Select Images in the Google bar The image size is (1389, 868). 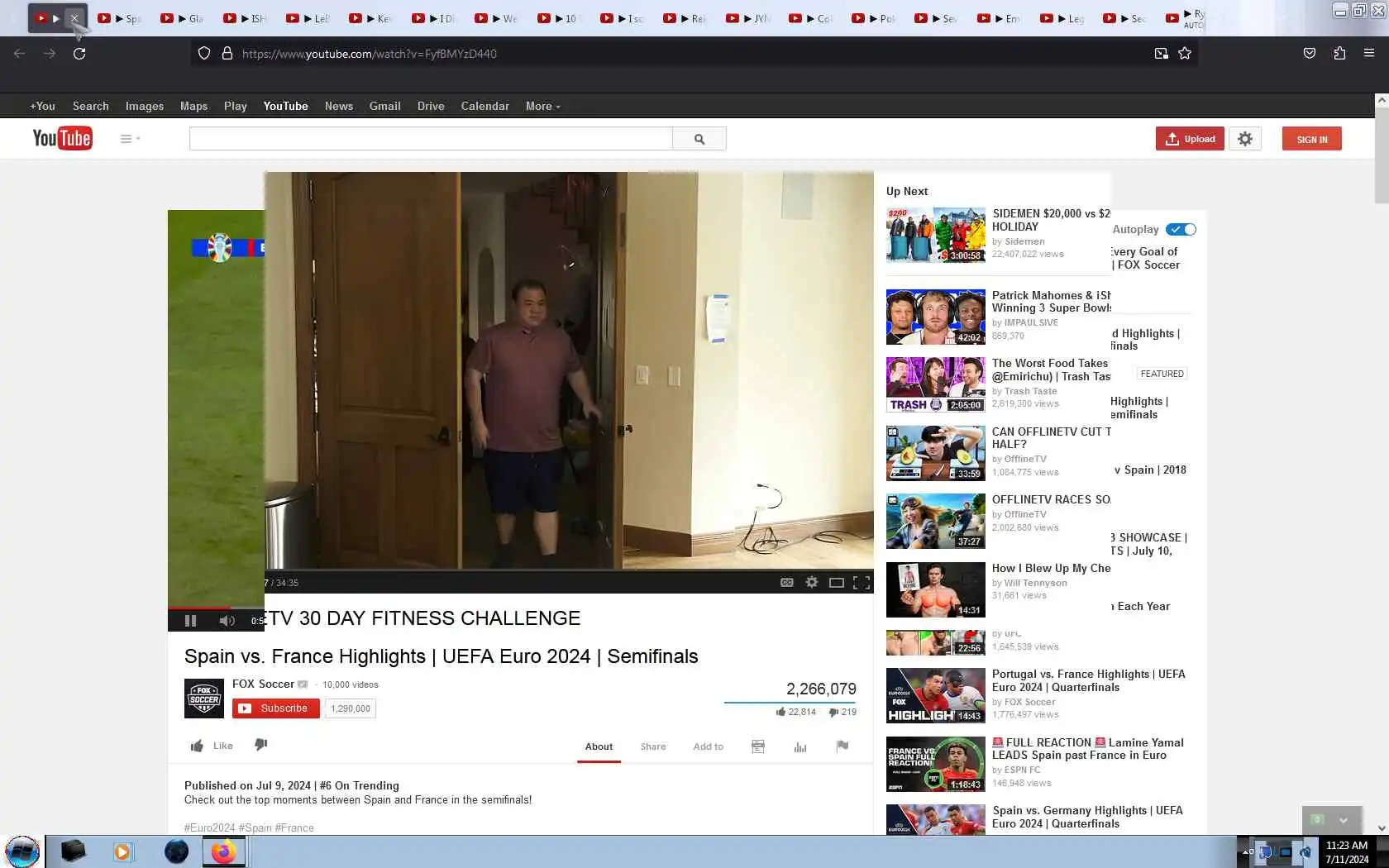click(145, 106)
